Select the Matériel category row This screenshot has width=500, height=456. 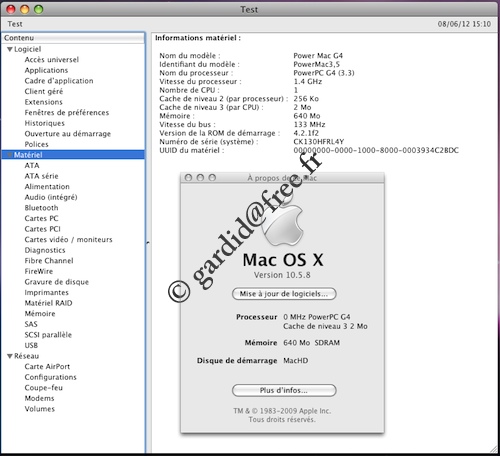(x=73, y=155)
